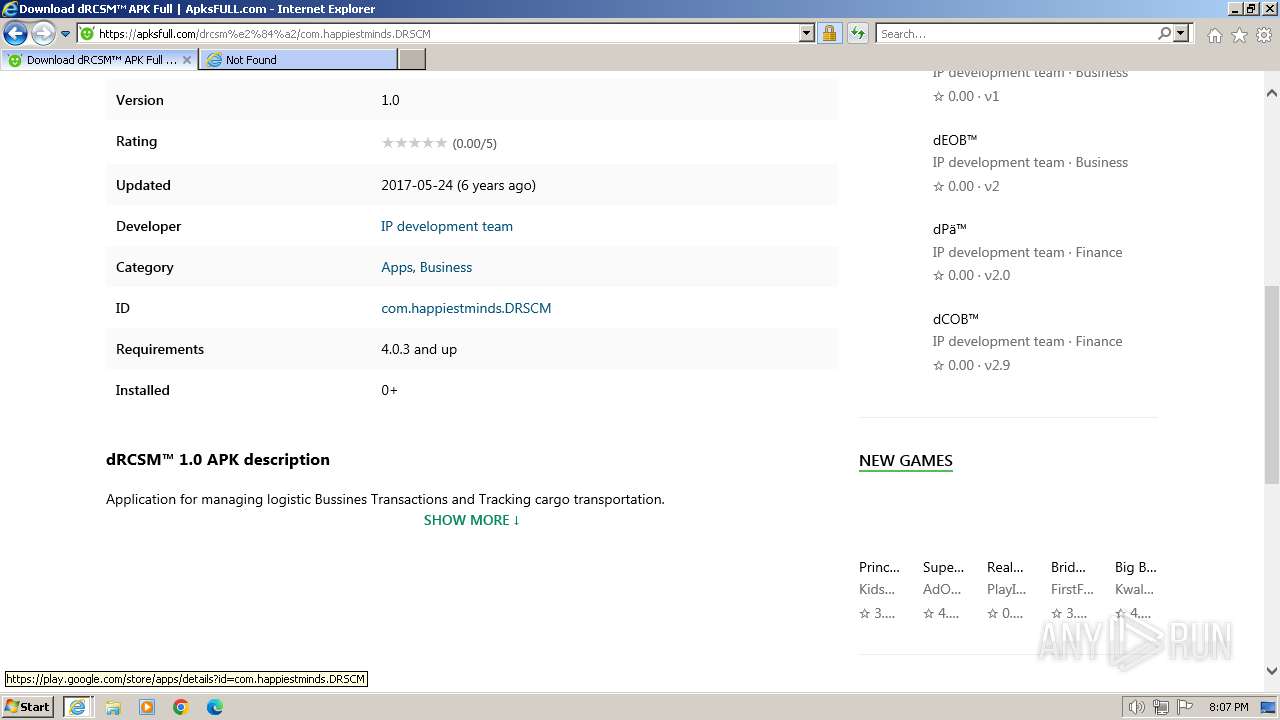Open Favorites star icon
The image size is (1280, 720).
[1239, 35]
